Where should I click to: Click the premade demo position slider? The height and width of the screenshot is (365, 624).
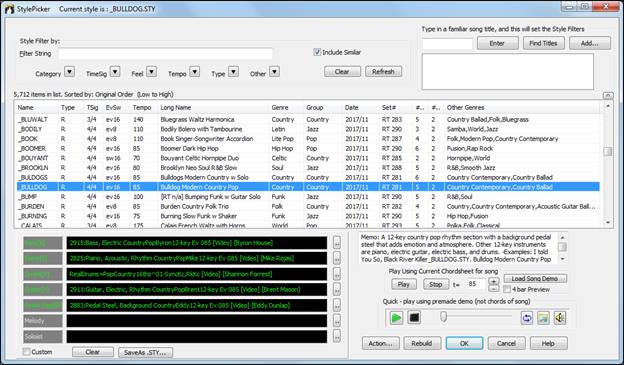pos(443,316)
